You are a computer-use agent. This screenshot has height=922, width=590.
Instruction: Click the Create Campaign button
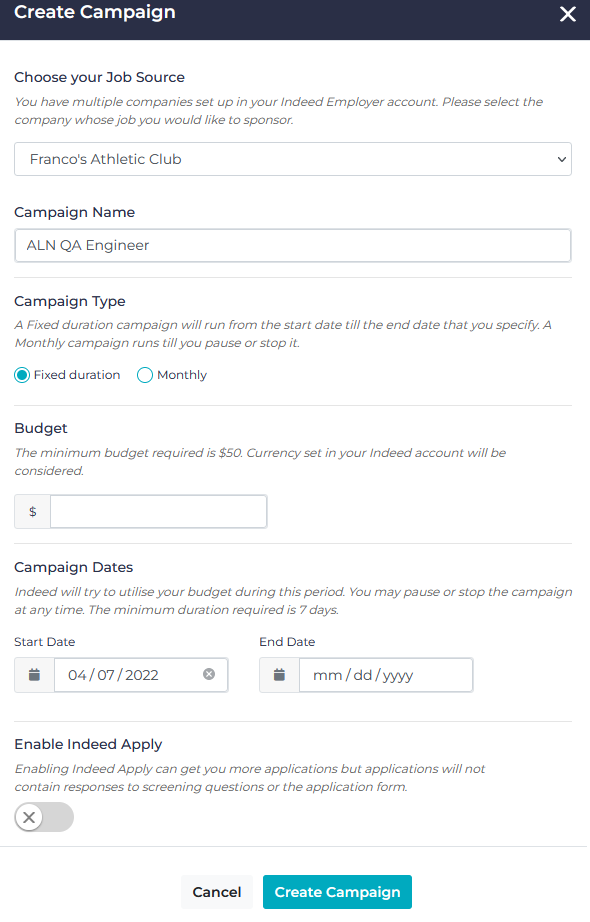[337, 892]
